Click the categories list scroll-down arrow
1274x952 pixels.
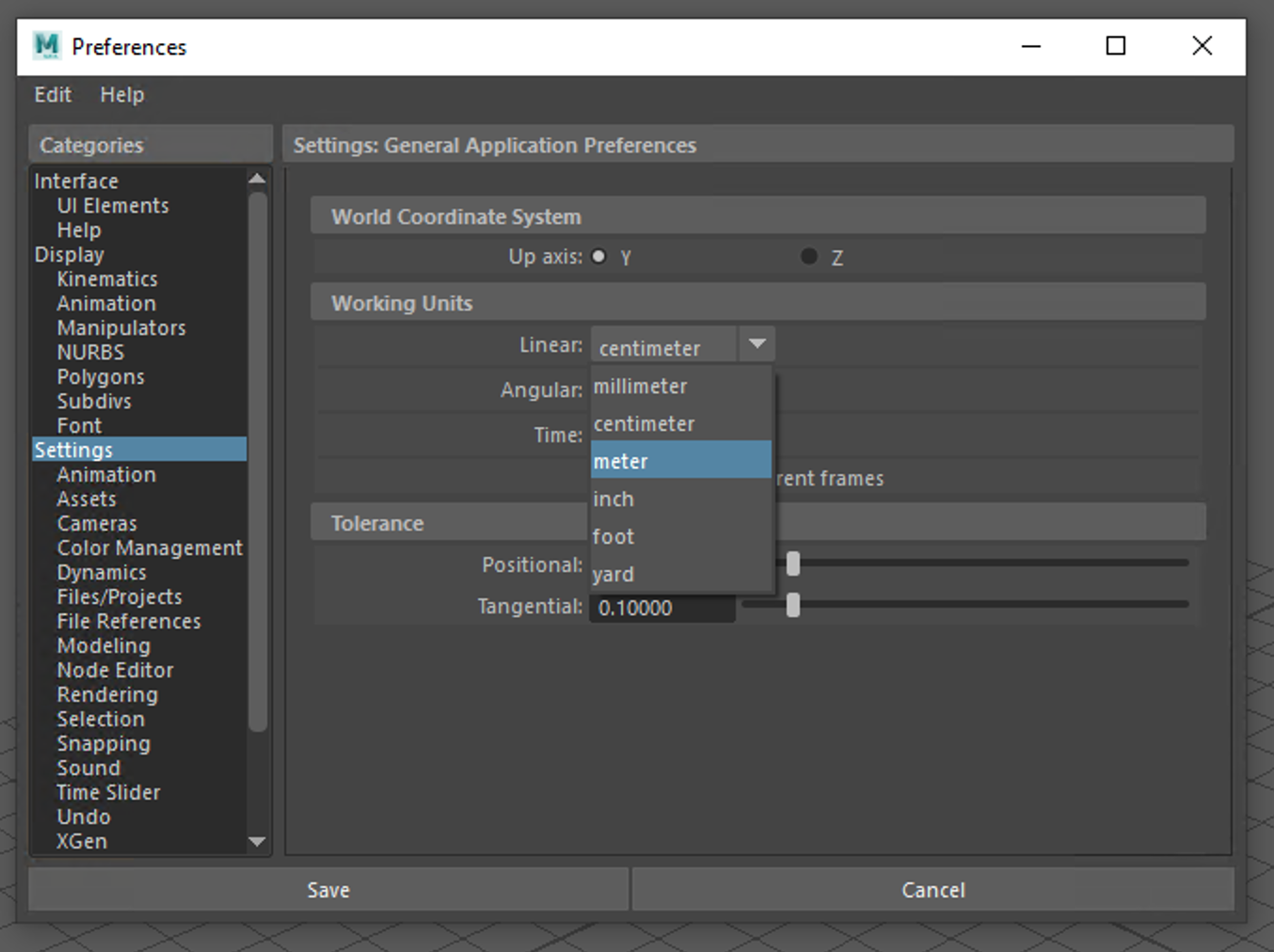[x=257, y=842]
